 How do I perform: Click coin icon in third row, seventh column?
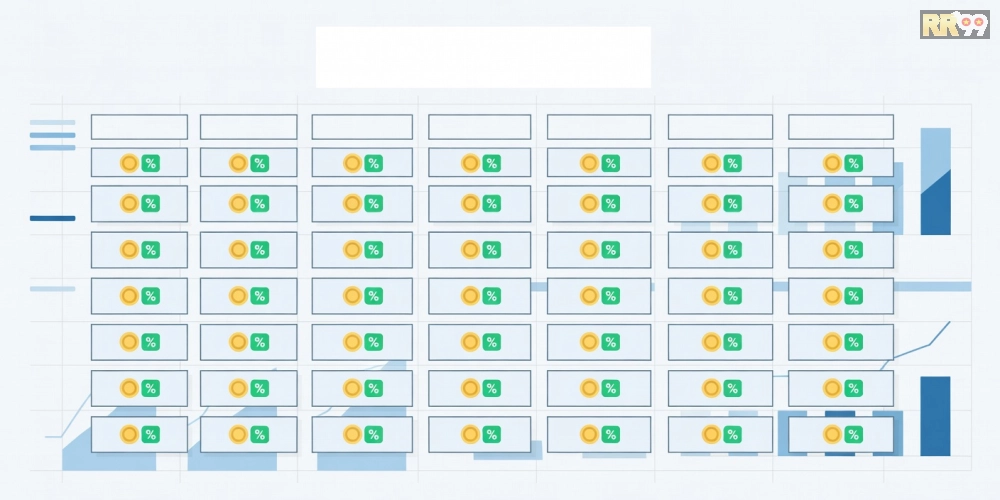coord(832,250)
